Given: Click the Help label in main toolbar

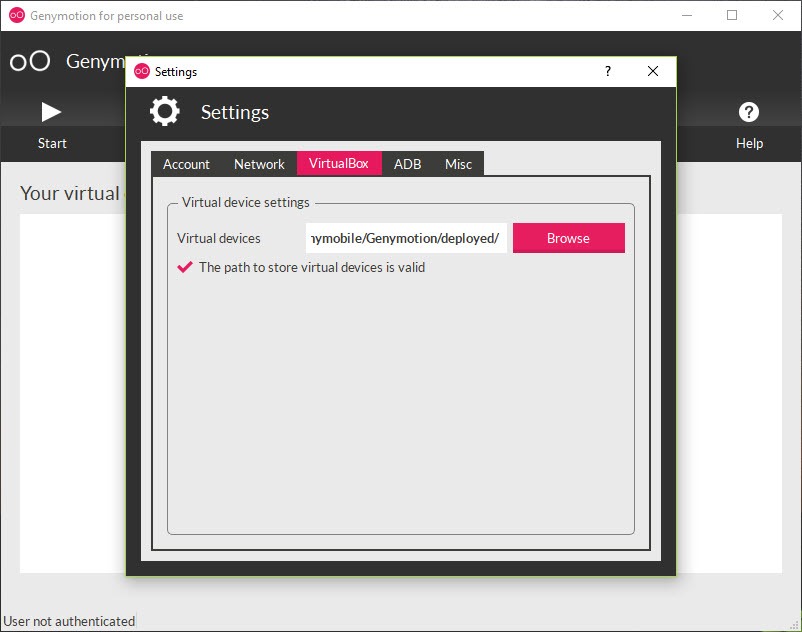Looking at the screenshot, I should pyautogui.click(x=749, y=143).
